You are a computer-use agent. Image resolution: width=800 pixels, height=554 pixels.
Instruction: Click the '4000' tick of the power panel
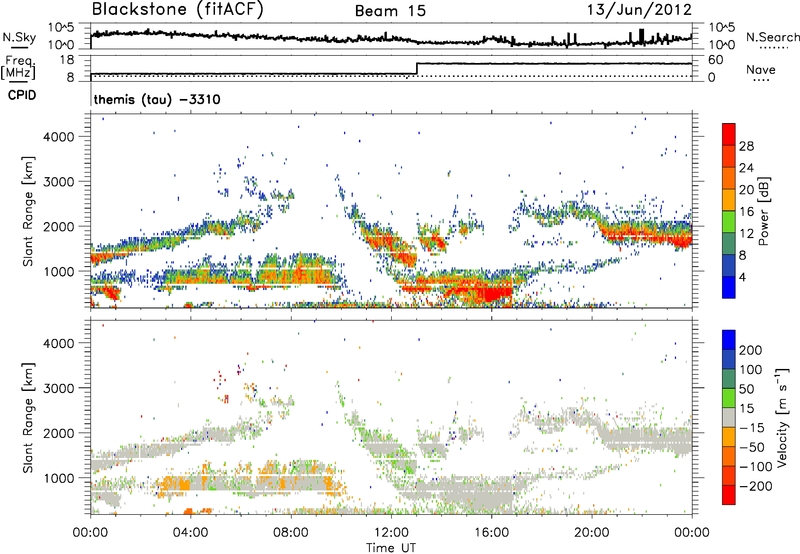[x=59, y=137]
